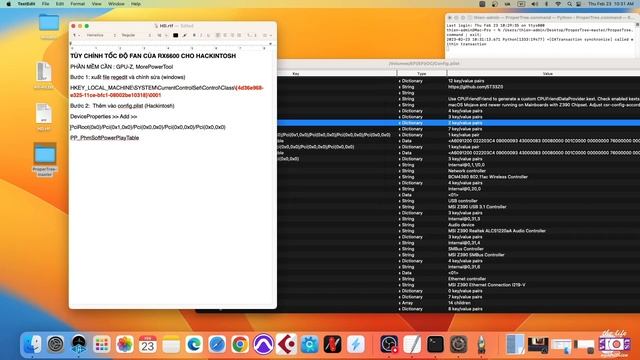Click the red registry GUID text
Viewport: 640px width, 360px height.
167,91
